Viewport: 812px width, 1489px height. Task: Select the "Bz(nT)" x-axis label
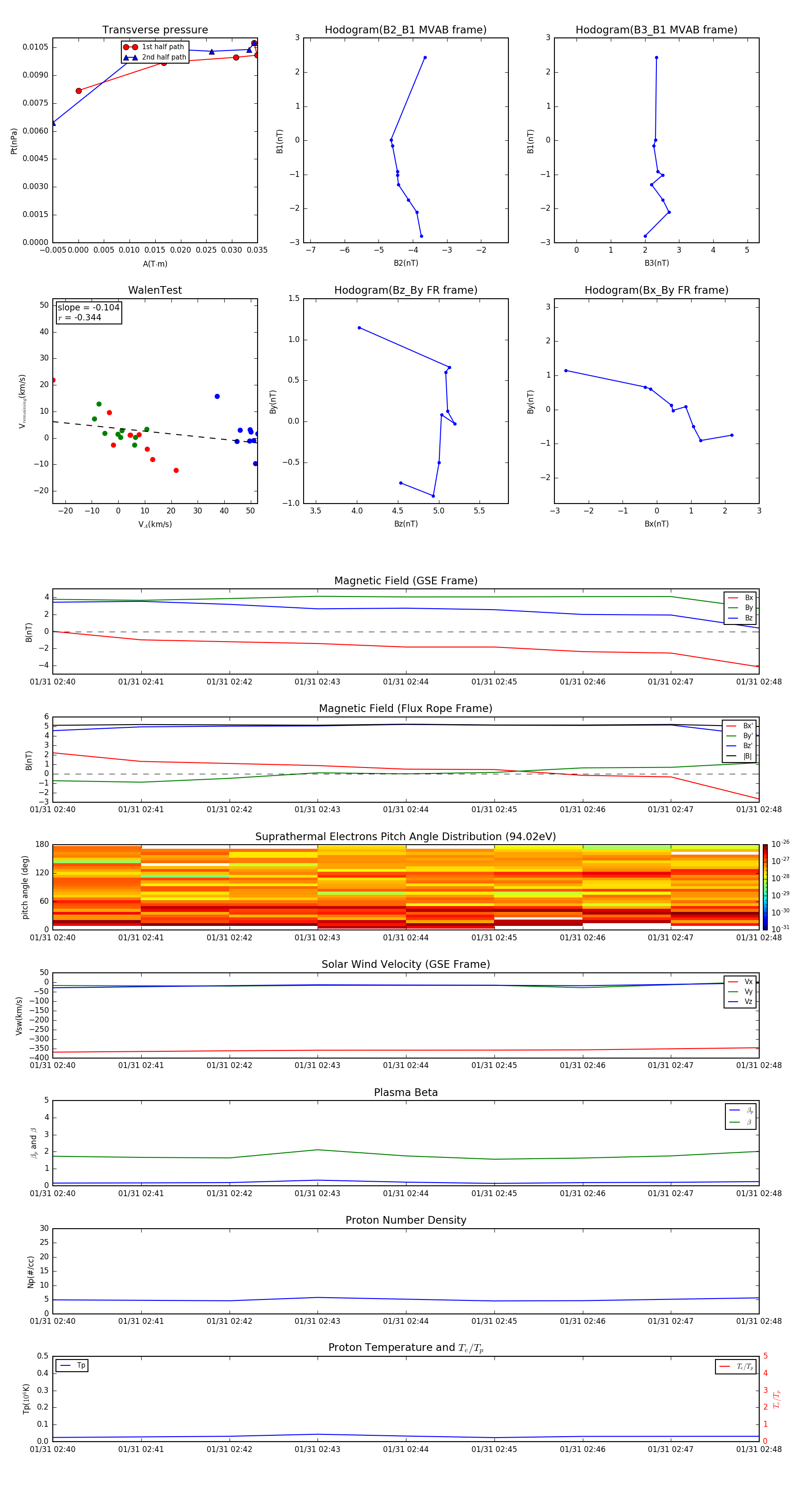(x=406, y=524)
